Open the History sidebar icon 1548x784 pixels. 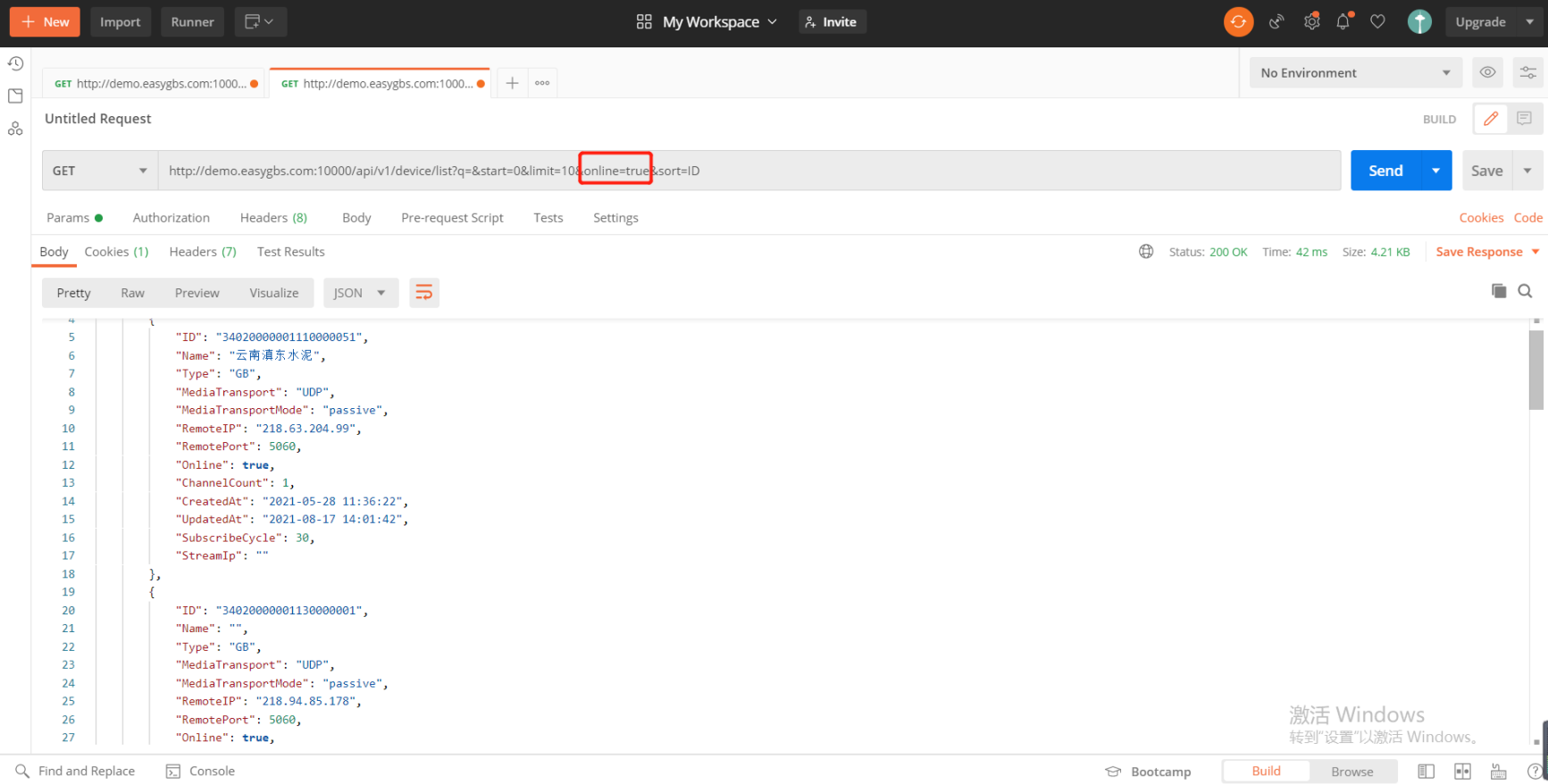[15, 63]
